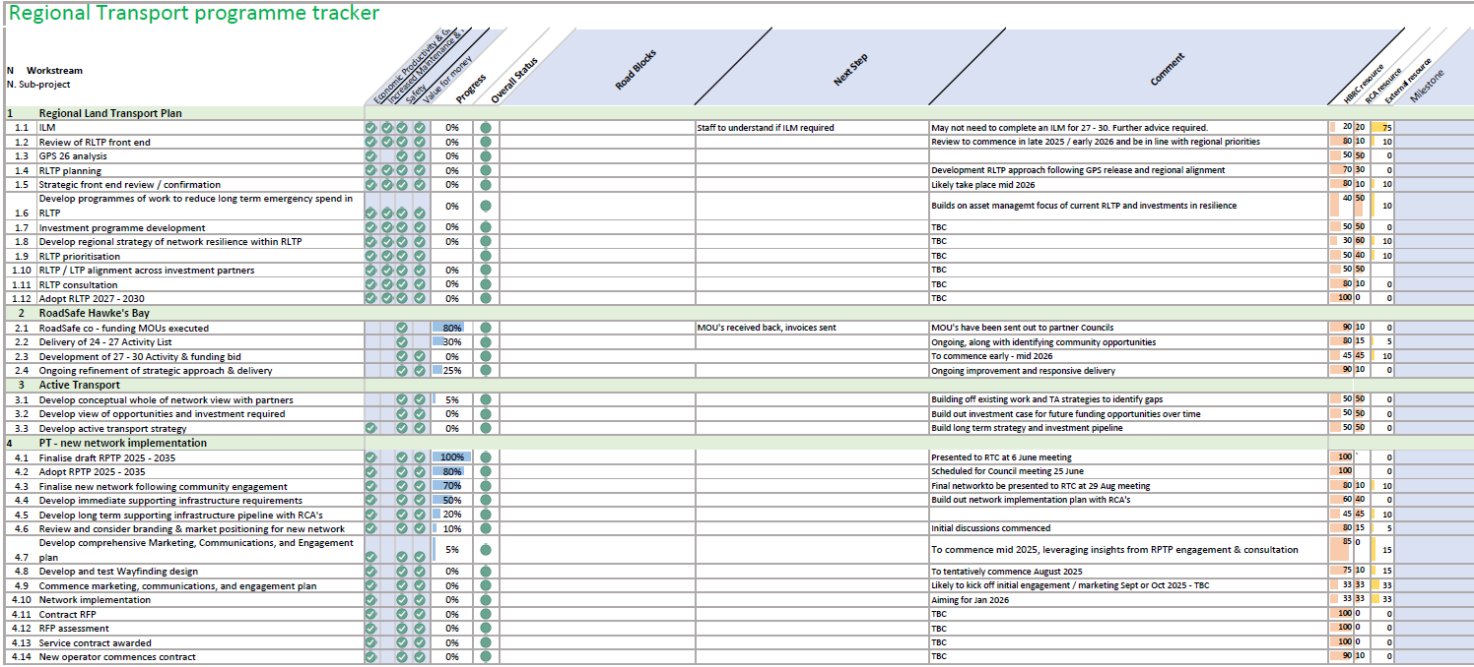Screen dimensions: 1474x667
Task: Select the Comment column header
Action: pyautogui.click(x=1167, y=69)
